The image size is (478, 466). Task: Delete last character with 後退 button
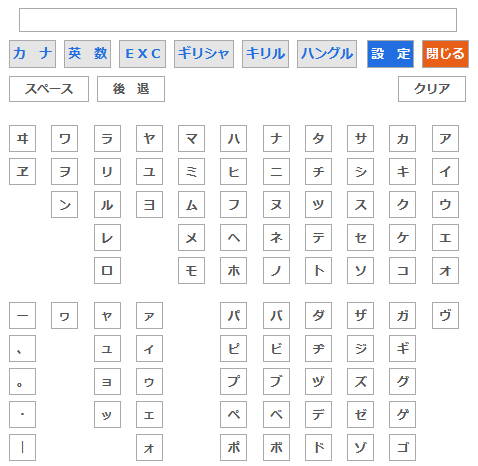coord(131,89)
